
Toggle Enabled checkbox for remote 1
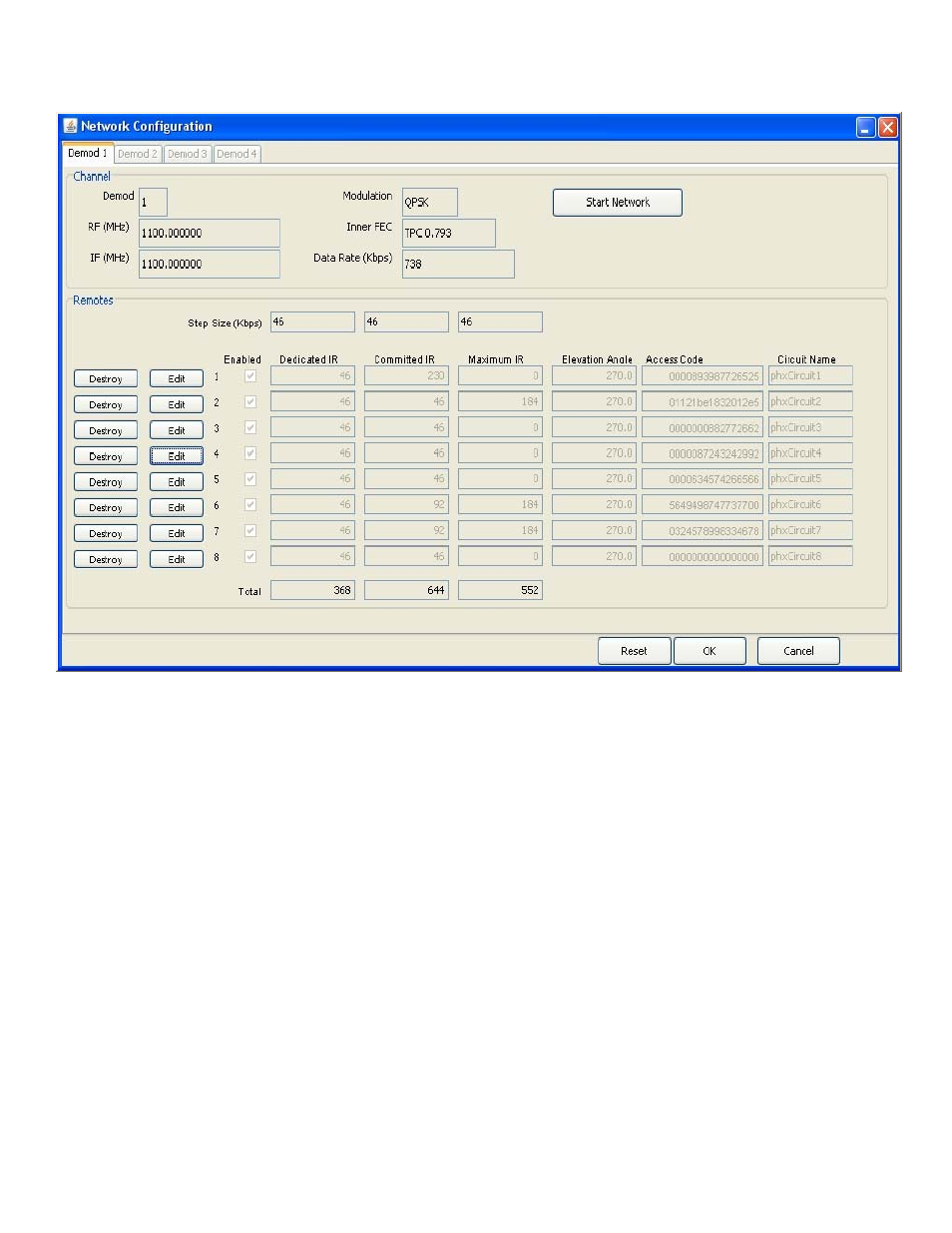[x=250, y=376]
